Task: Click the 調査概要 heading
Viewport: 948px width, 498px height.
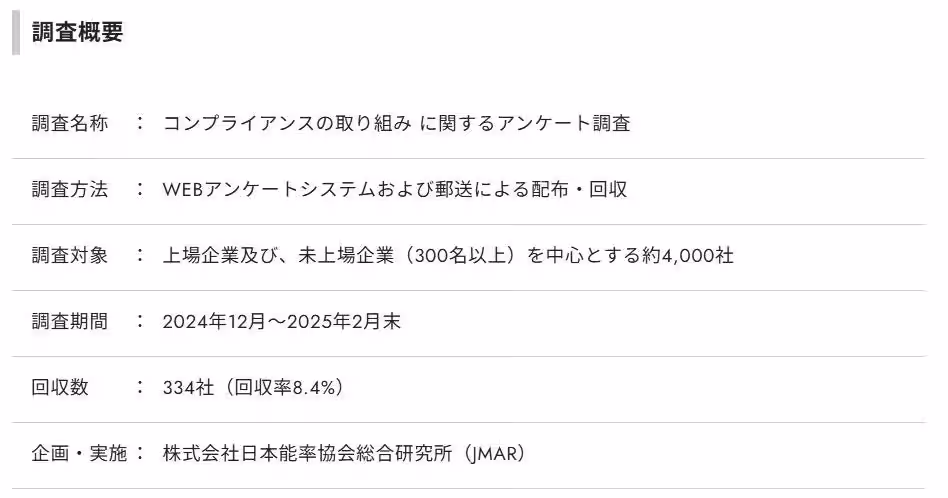Action: [x=77, y=32]
